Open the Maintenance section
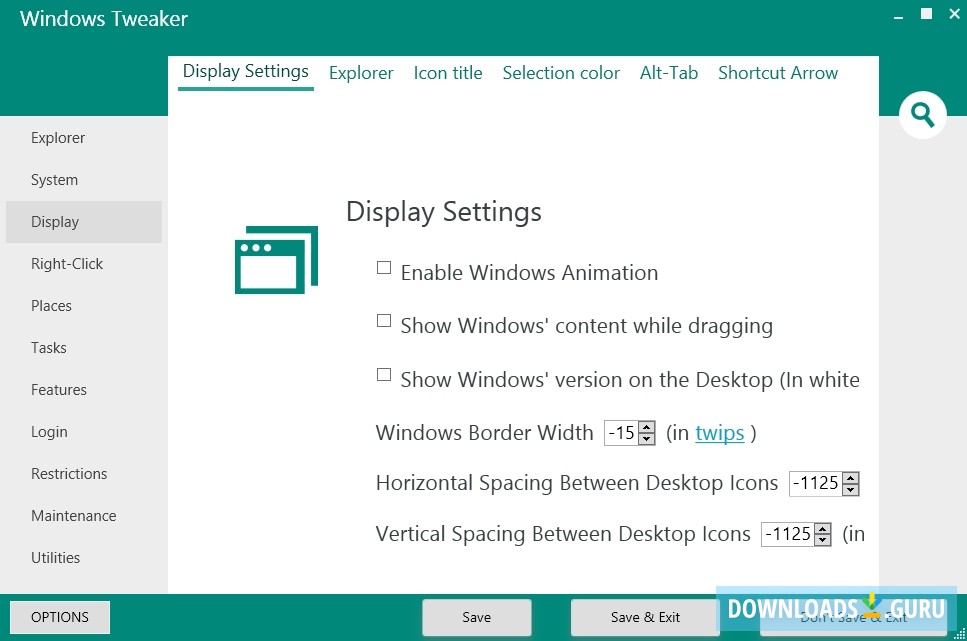This screenshot has height=641, width=967. [73, 515]
